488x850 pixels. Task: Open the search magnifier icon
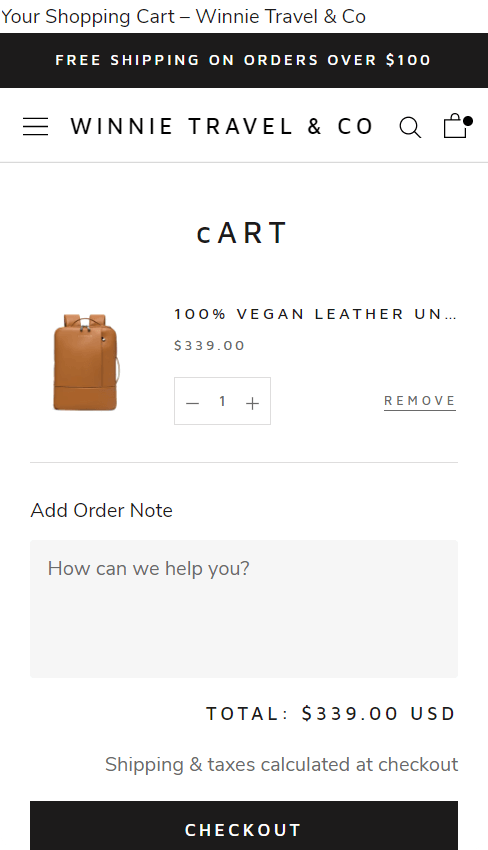pyautogui.click(x=410, y=127)
